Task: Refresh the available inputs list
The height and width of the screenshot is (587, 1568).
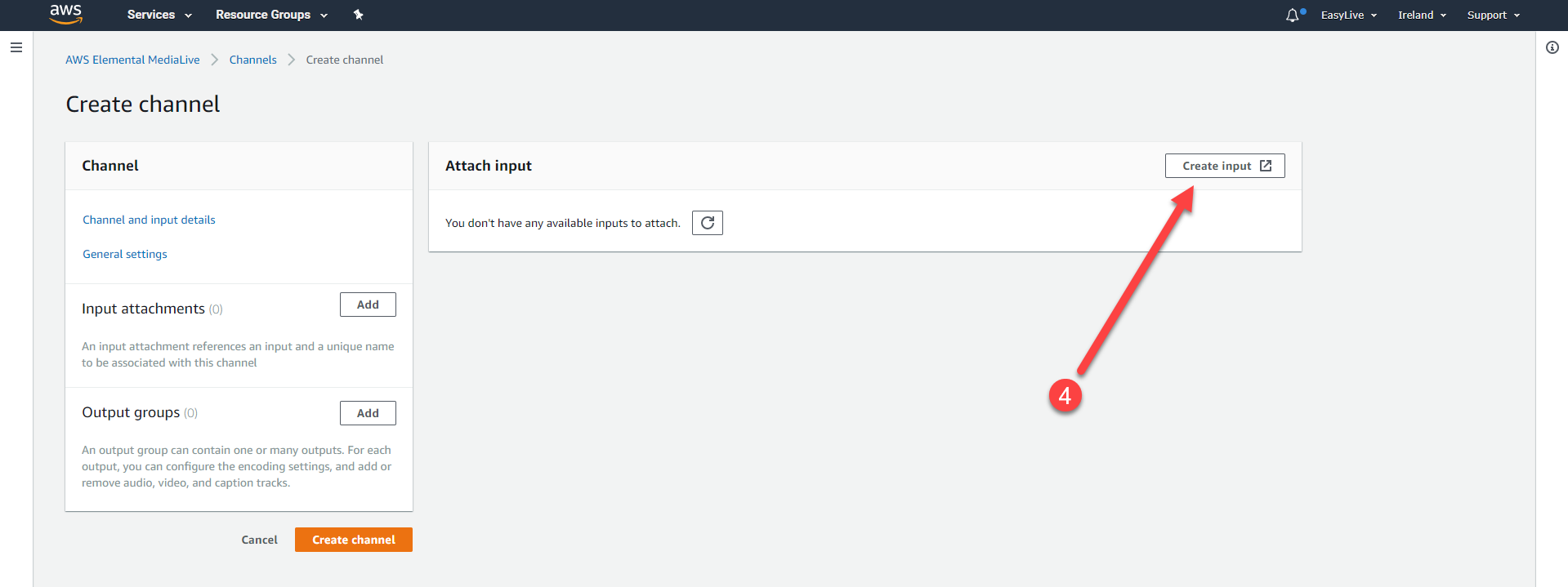Action: coord(708,223)
